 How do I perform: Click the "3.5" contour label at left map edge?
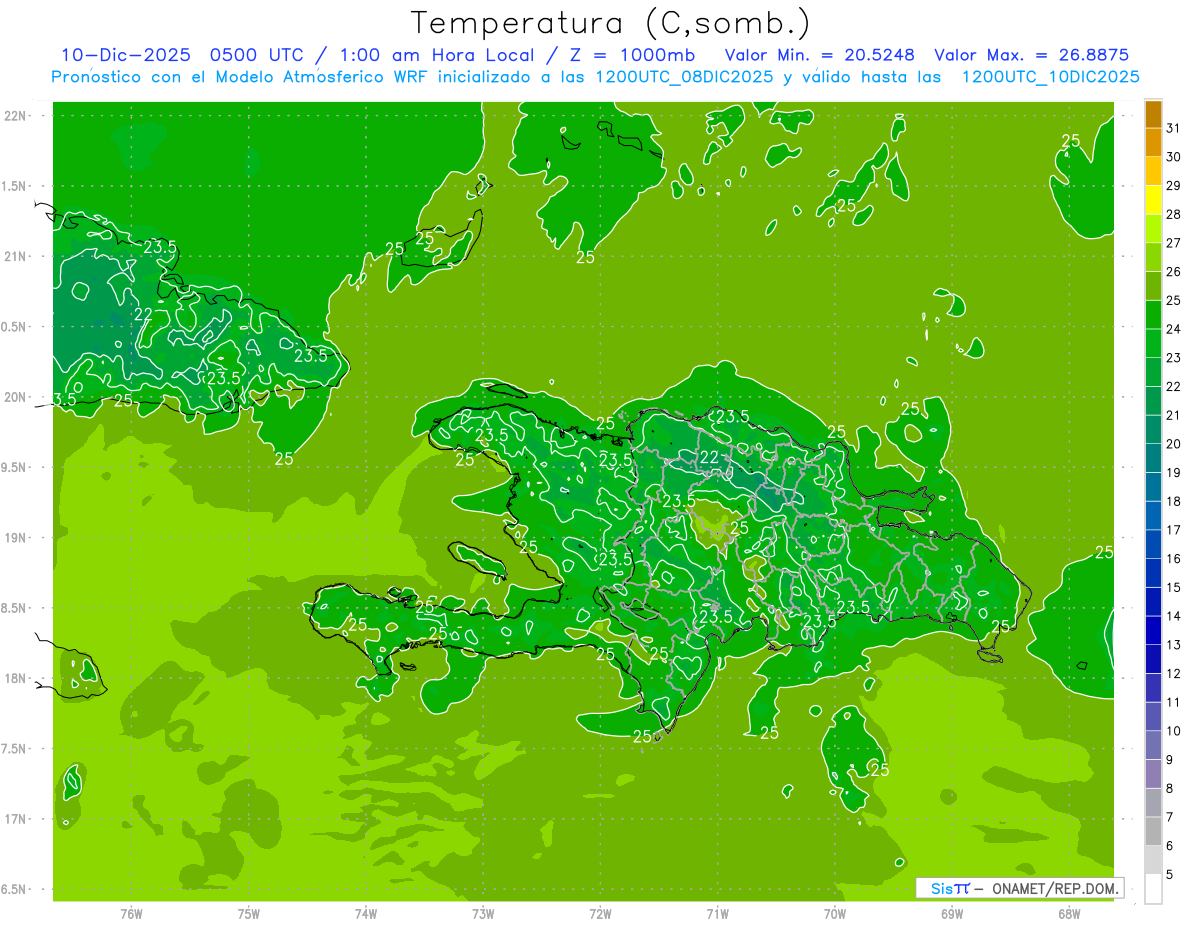(x=65, y=400)
